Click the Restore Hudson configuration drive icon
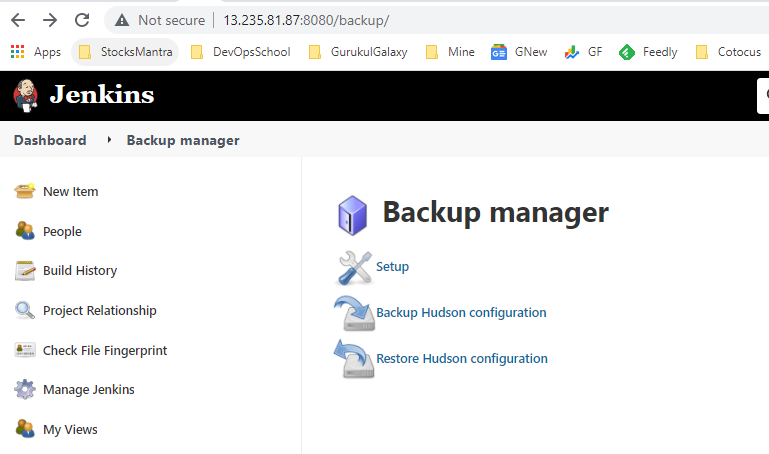 click(354, 358)
